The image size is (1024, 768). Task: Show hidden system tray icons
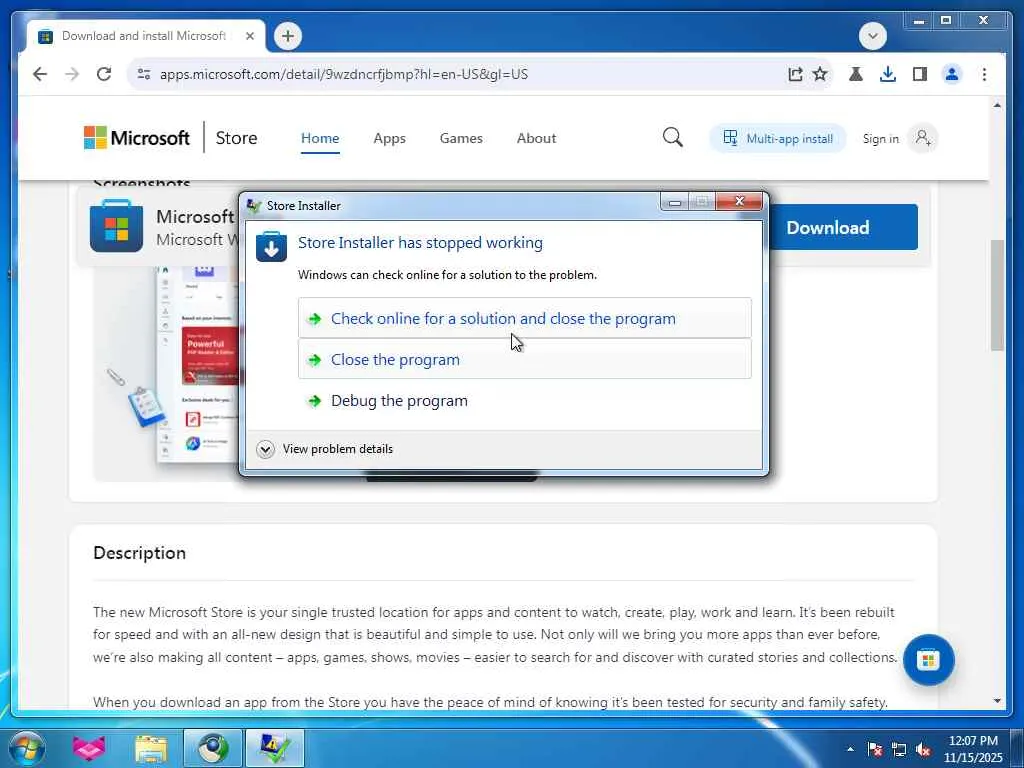click(850, 749)
